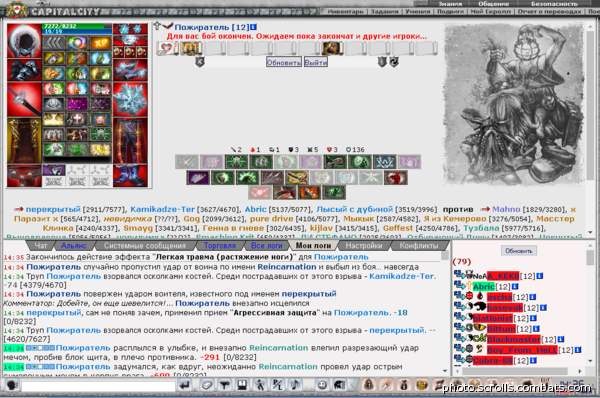Click the orange XP buff icon

point(101,43)
